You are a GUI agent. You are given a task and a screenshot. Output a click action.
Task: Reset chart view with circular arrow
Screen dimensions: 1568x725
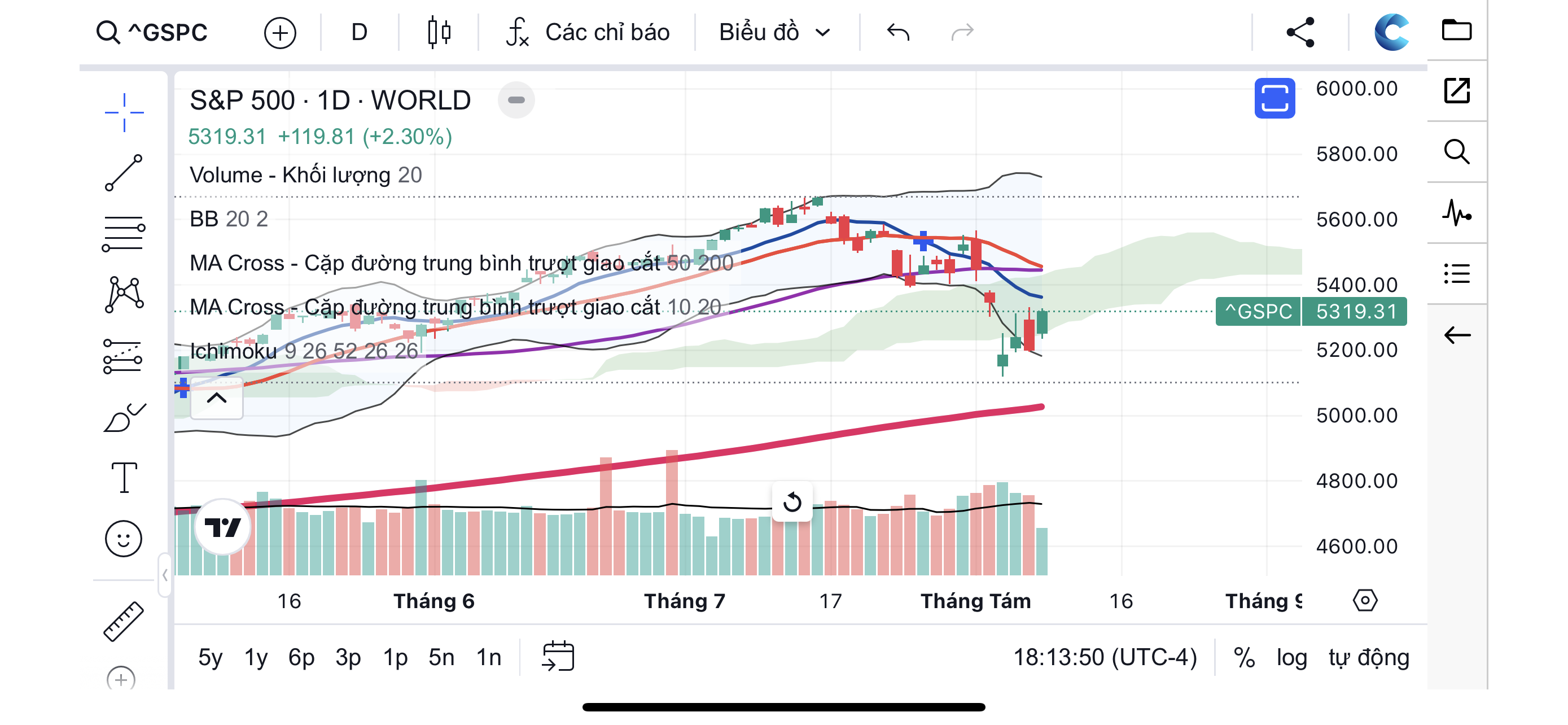792,502
